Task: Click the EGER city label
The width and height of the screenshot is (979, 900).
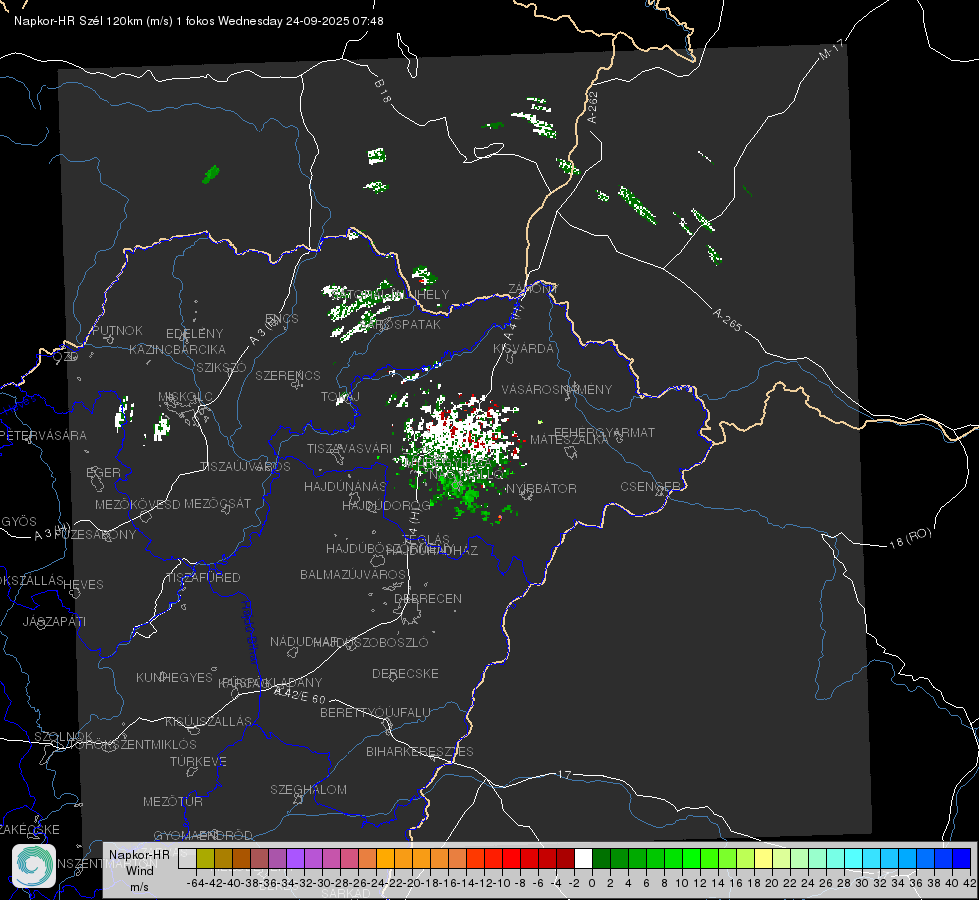Action: (103, 473)
